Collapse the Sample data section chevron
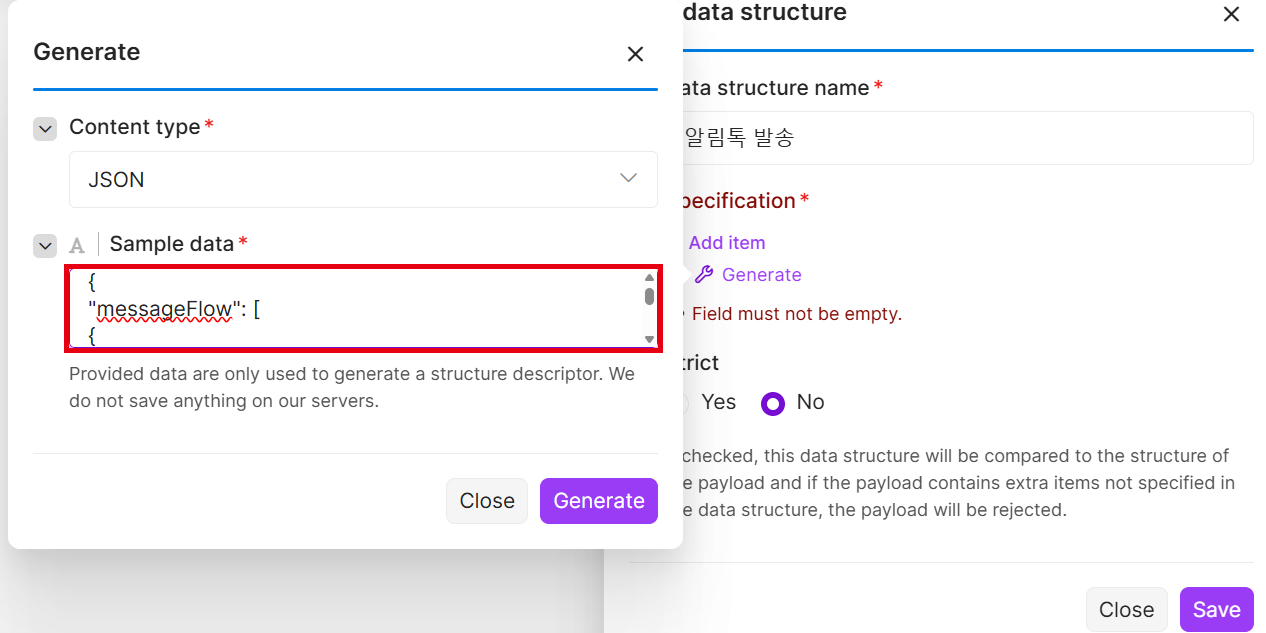Image resolution: width=1266 pixels, height=633 pixels. [x=45, y=245]
